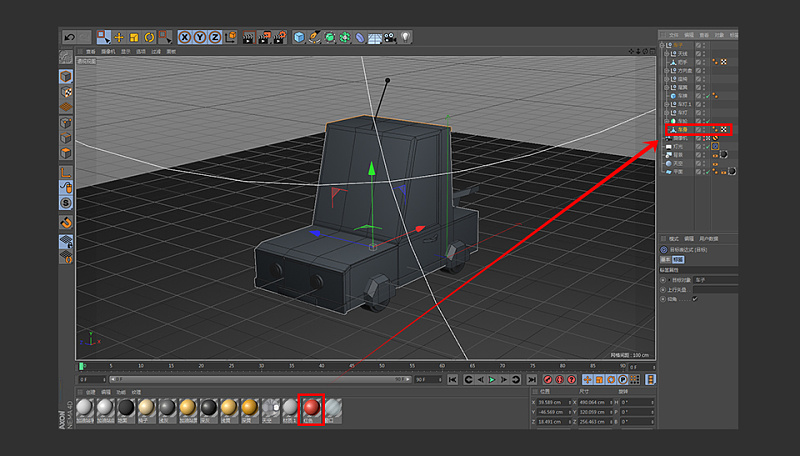The width and height of the screenshot is (800, 456).
Task: Collapse the 车子 root object tree
Action: 662,45
